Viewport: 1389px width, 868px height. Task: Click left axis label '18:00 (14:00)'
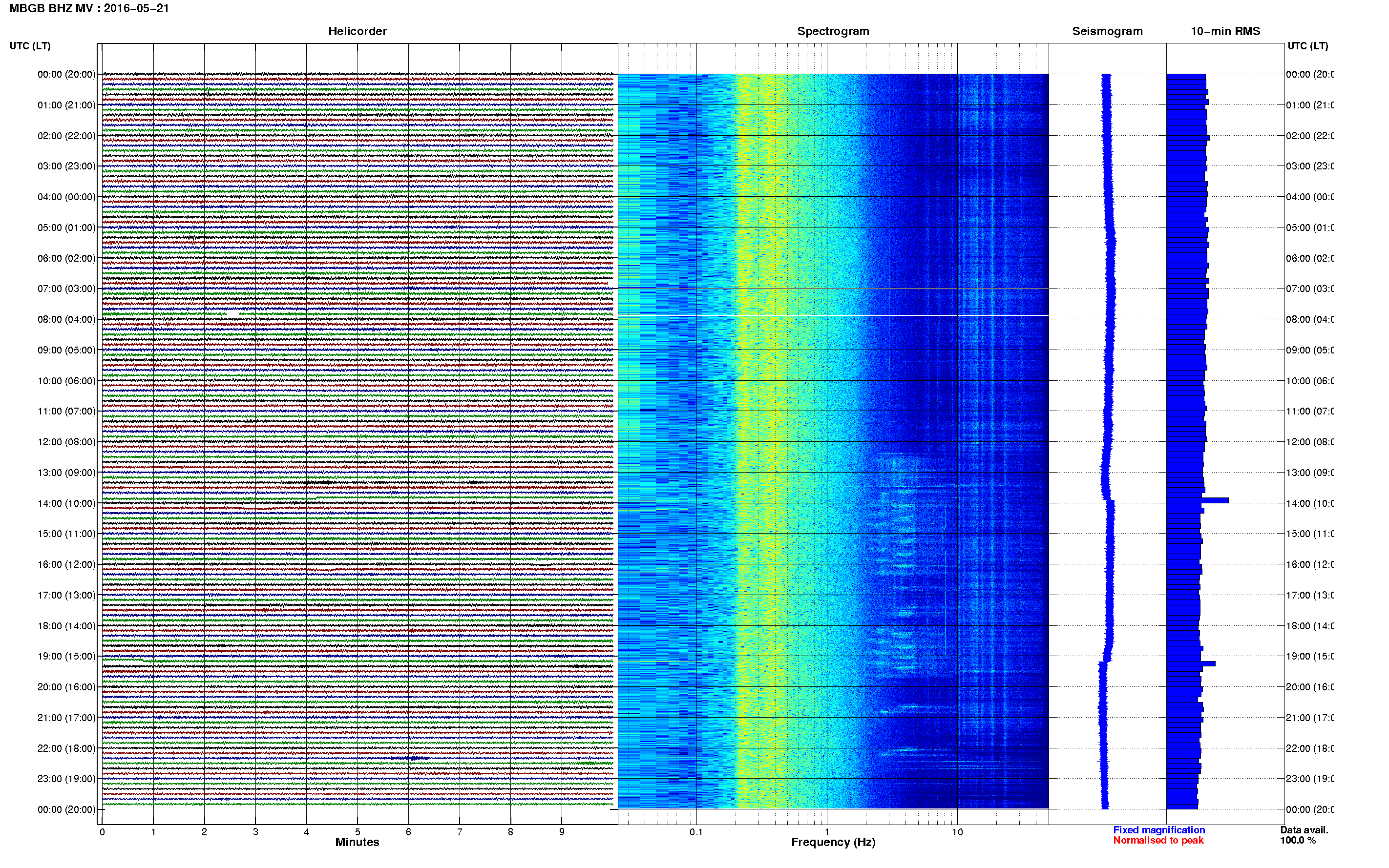66,626
